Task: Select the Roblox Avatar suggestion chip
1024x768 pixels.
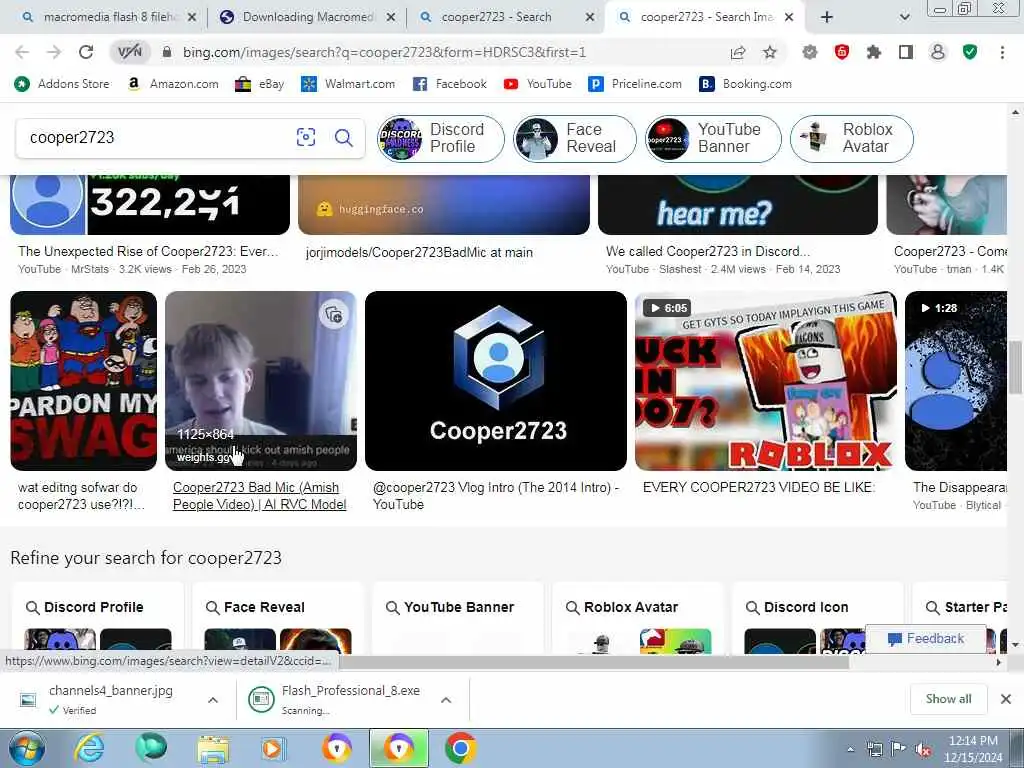Action: (852, 138)
